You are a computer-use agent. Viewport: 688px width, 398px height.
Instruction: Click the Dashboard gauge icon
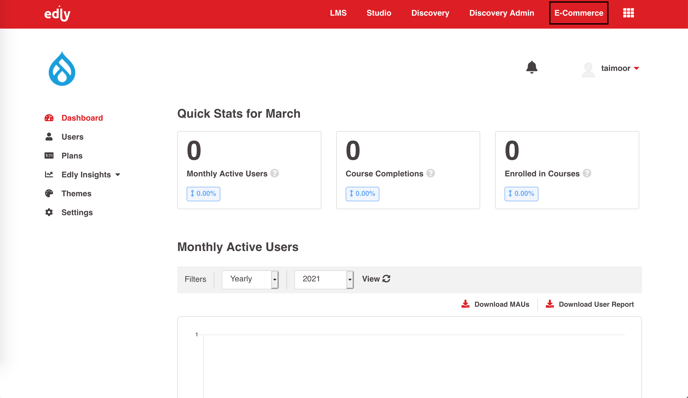click(x=49, y=118)
